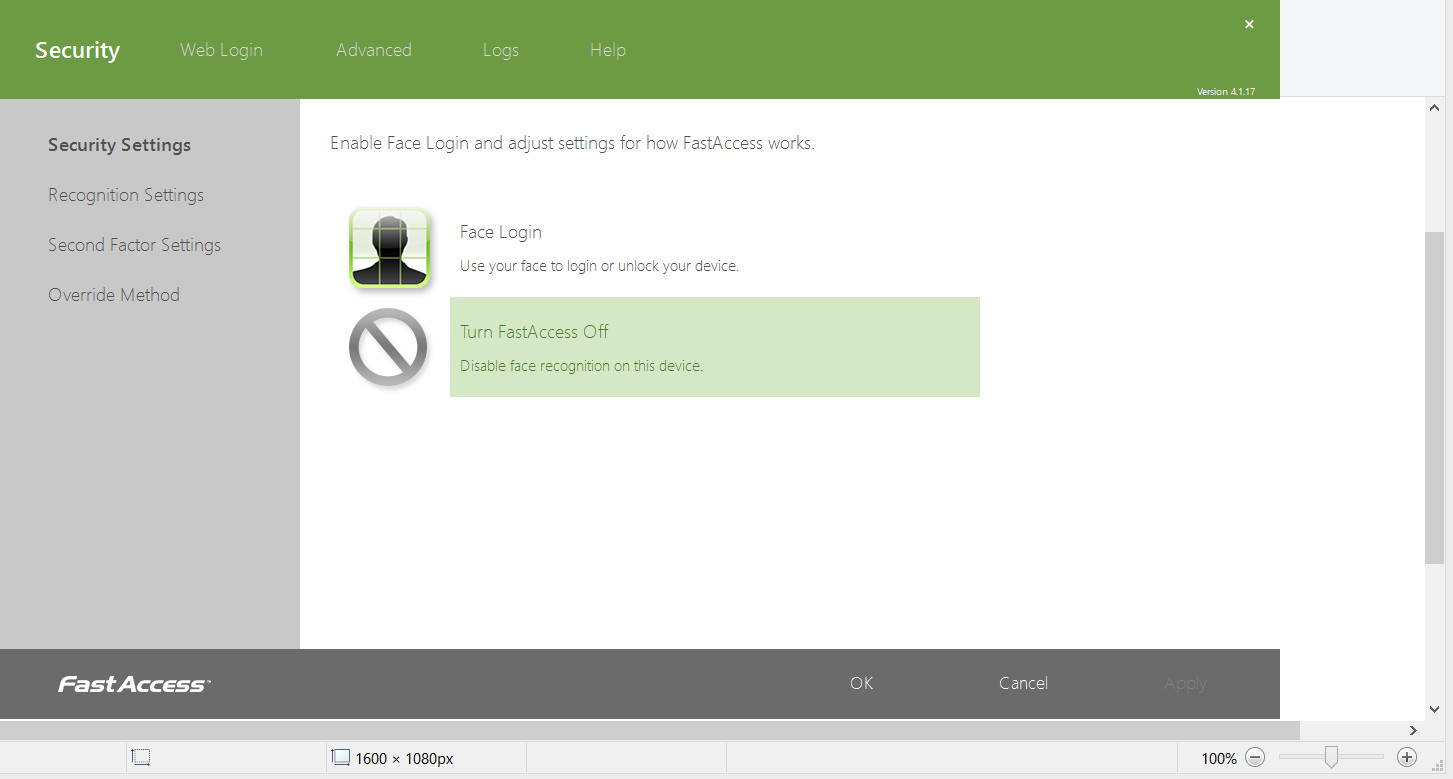
Task: Click the vertical scrollbar thumb
Action: pyautogui.click(x=1434, y=398)
